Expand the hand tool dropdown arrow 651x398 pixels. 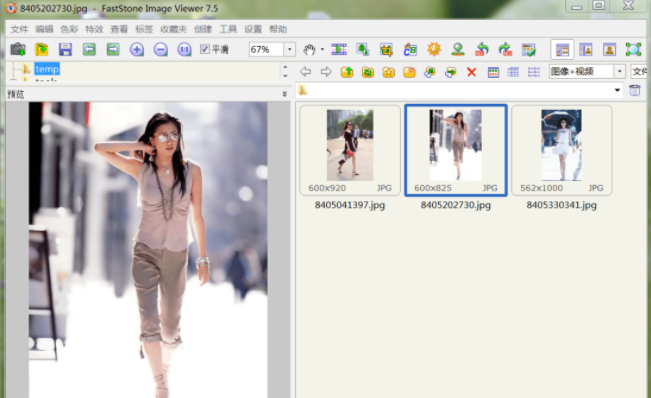tap(322, 49)
